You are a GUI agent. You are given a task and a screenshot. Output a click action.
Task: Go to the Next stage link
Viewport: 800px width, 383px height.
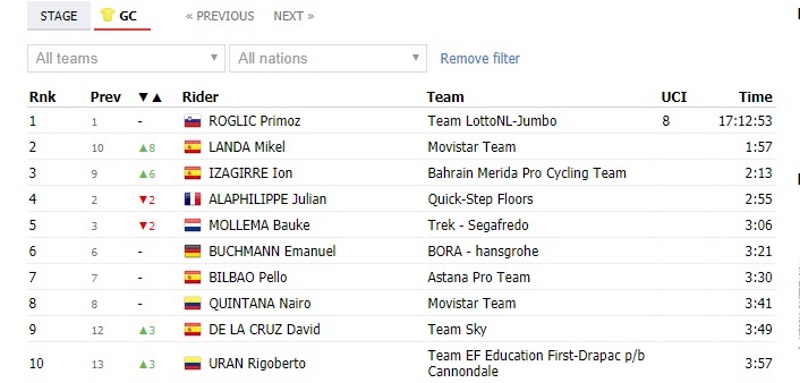[x=294, y=16]
